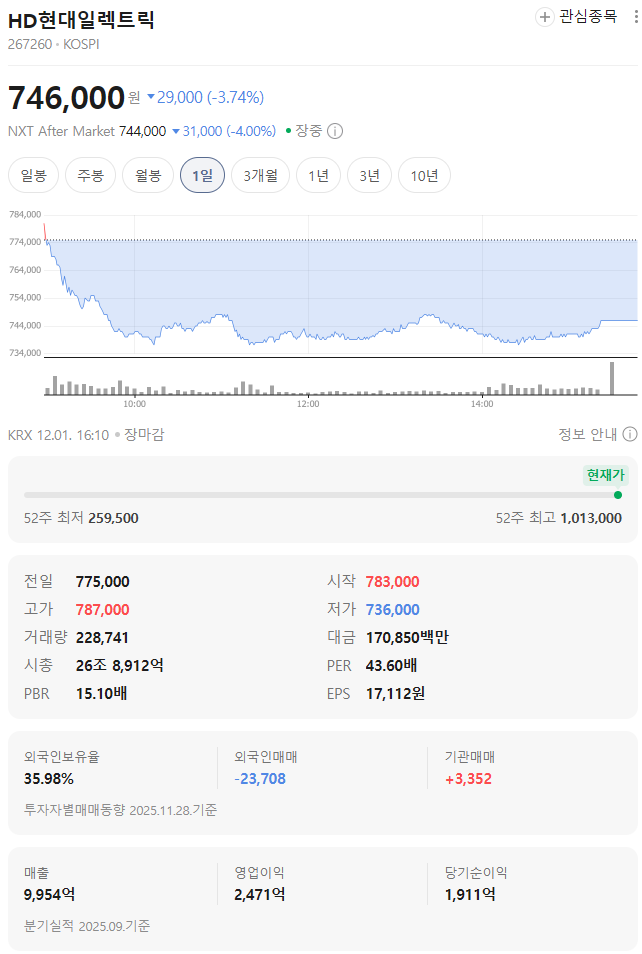The width and height of the screenshot is (642, 954).
Task: Click the intraday price chart area
Action: click(341, 286)
